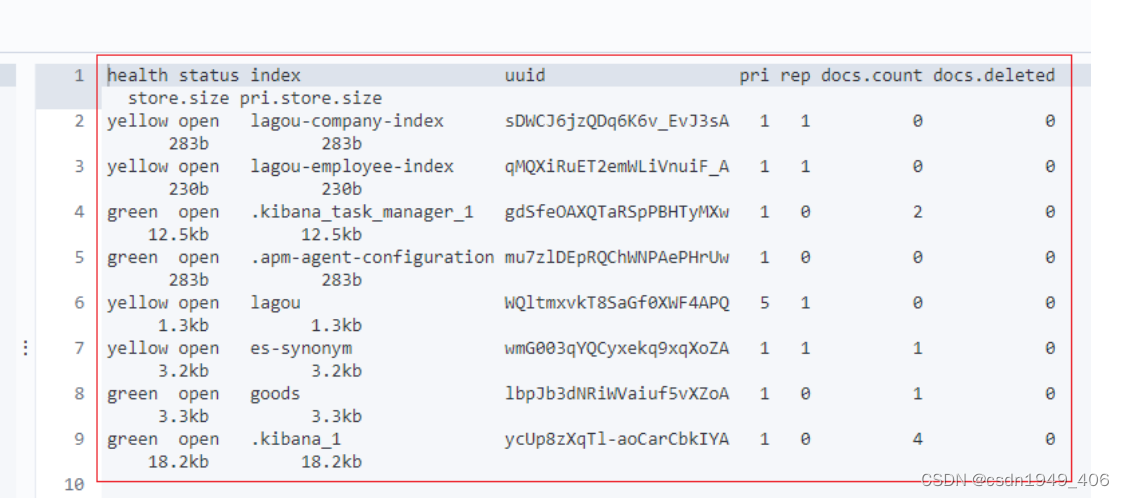Select the index name es-synonym
The width and height of the screenshot is (1124, 498).
301,348
